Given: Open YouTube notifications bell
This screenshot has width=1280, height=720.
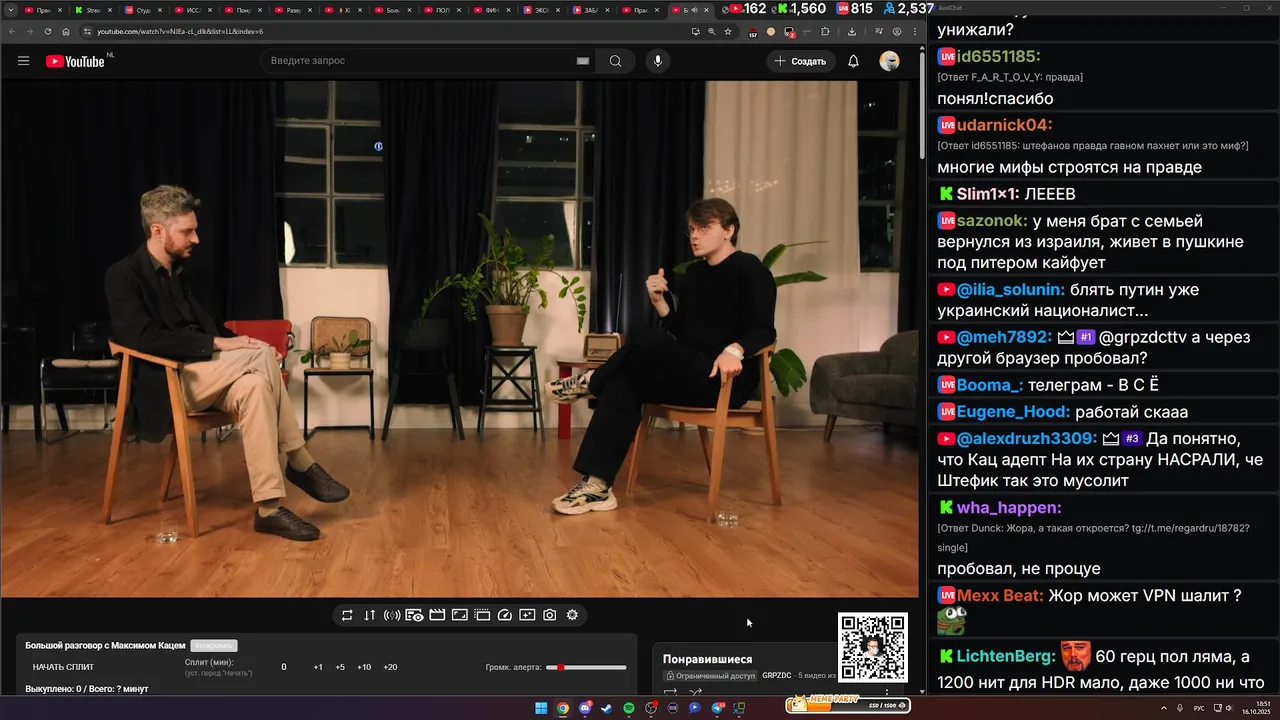Looking at the screenshot, I should [x=853, y=61].
